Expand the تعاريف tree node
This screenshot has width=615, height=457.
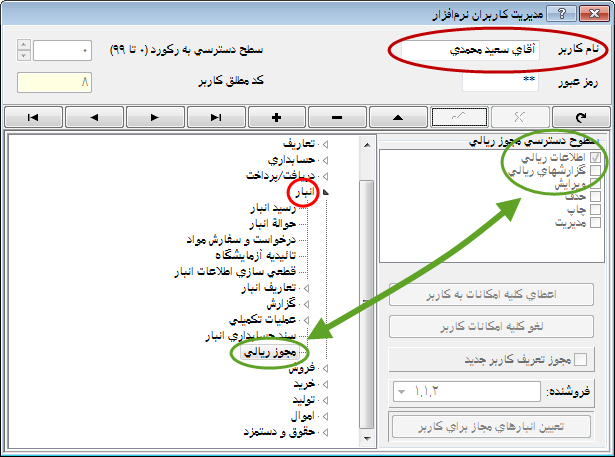pyautogui.click(x=325, y=144)
